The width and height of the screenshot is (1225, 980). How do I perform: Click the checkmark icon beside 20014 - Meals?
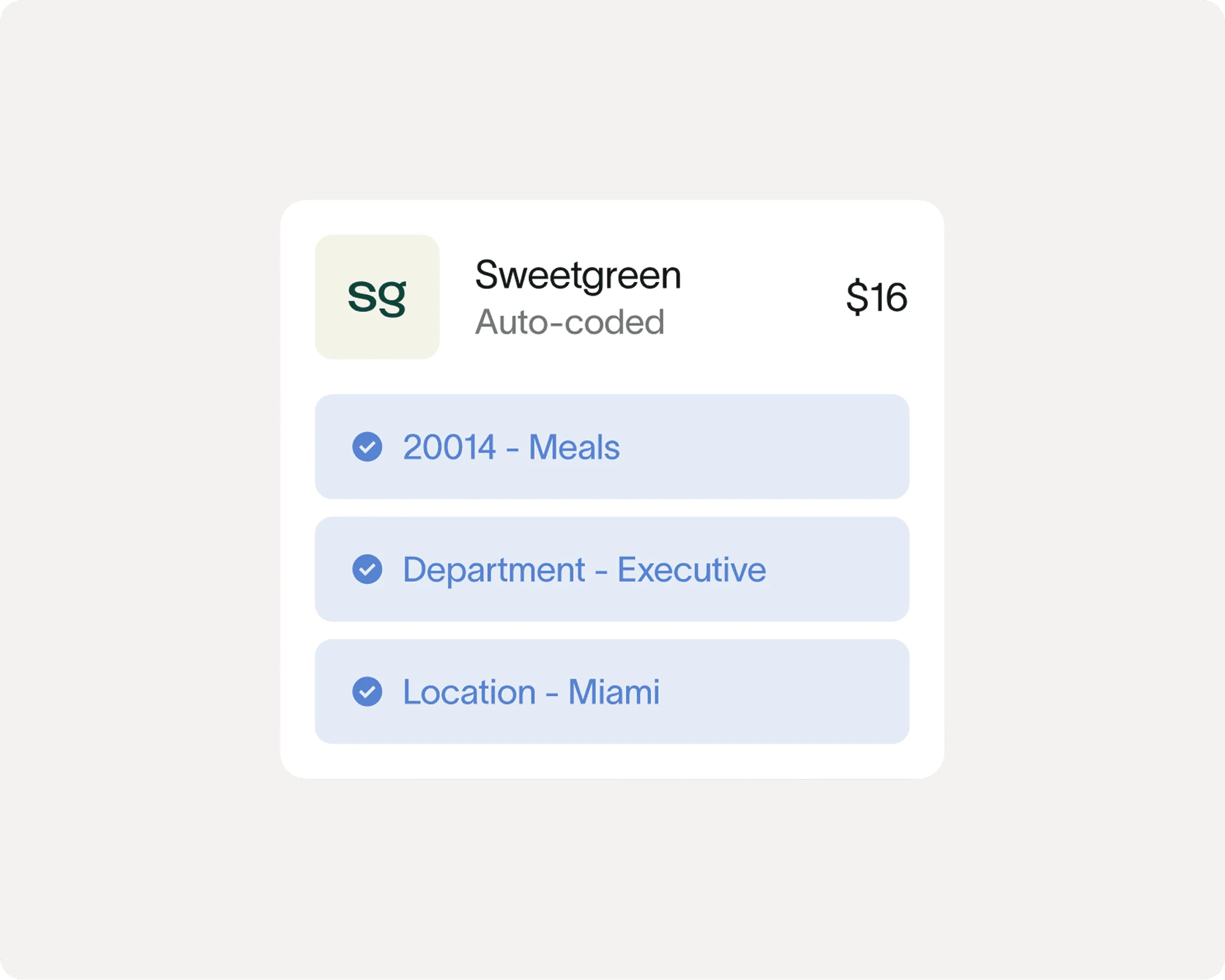367,447
